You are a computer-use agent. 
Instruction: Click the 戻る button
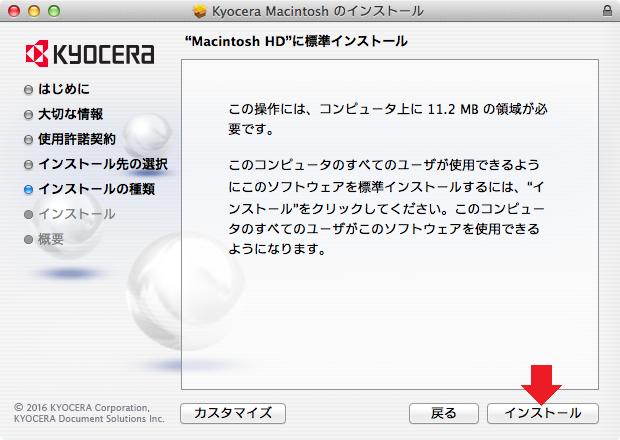444,414
